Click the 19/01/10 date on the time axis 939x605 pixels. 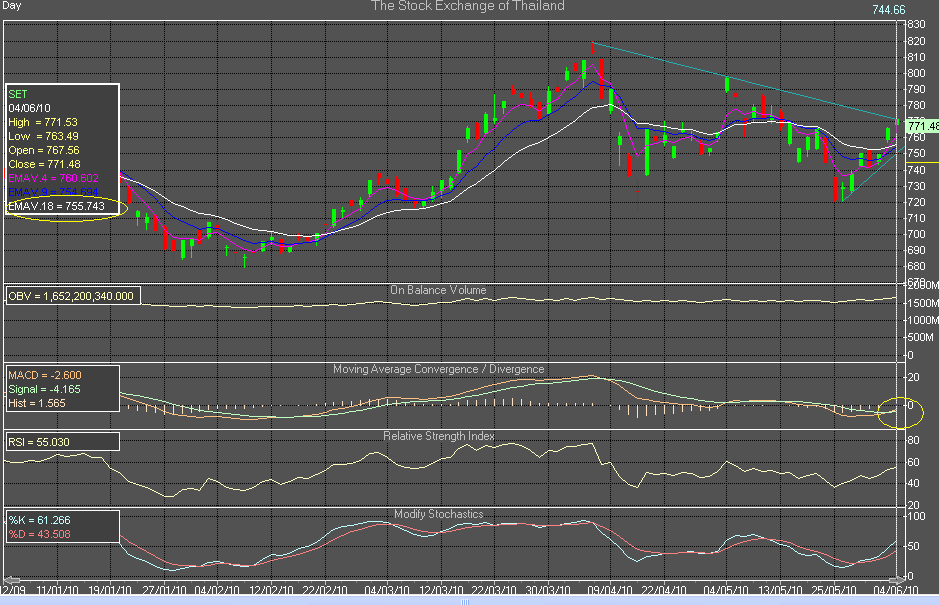[x=110, y=590]
